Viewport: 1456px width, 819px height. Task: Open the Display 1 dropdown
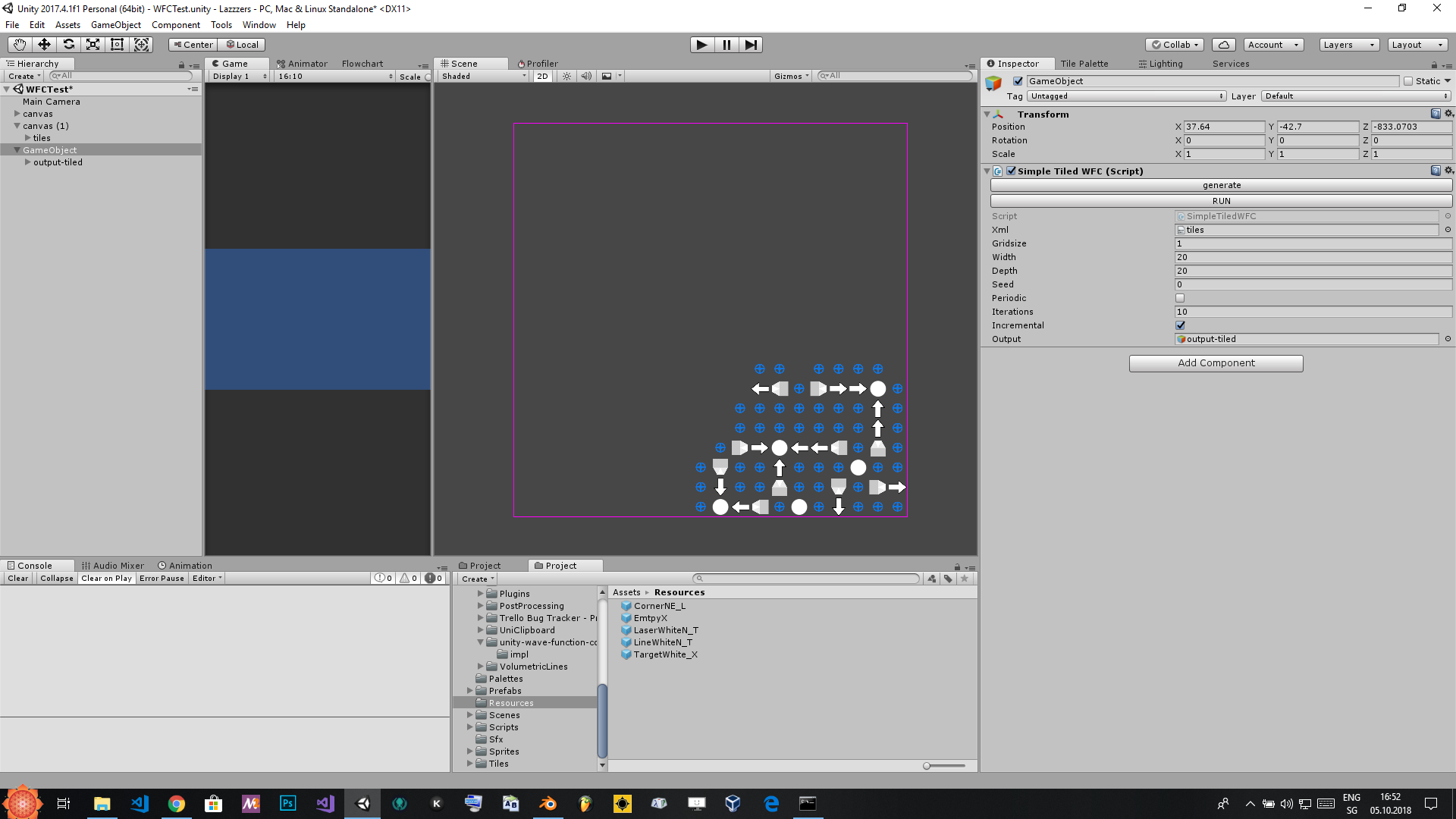click(x=239, y=77)
